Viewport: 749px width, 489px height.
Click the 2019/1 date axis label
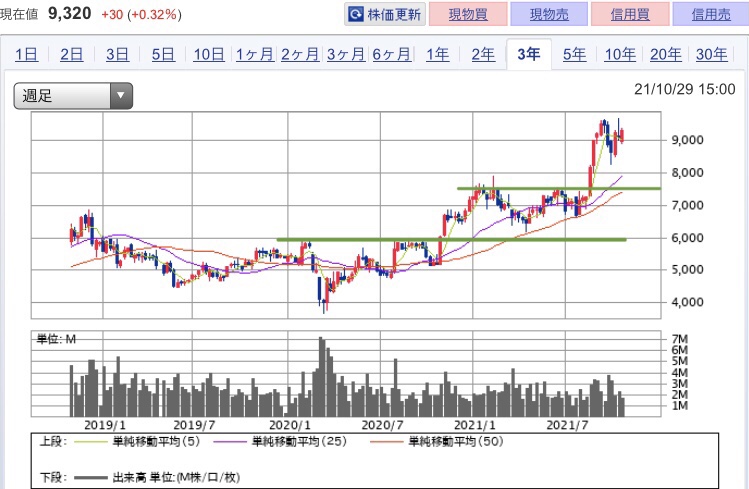click(x=105, y=425)
